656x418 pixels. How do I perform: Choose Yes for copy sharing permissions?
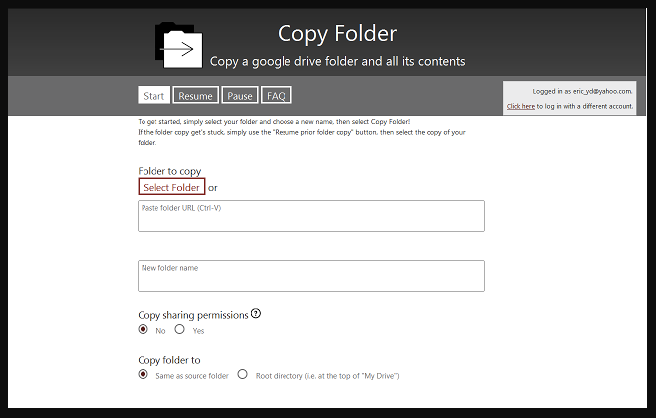179,329
